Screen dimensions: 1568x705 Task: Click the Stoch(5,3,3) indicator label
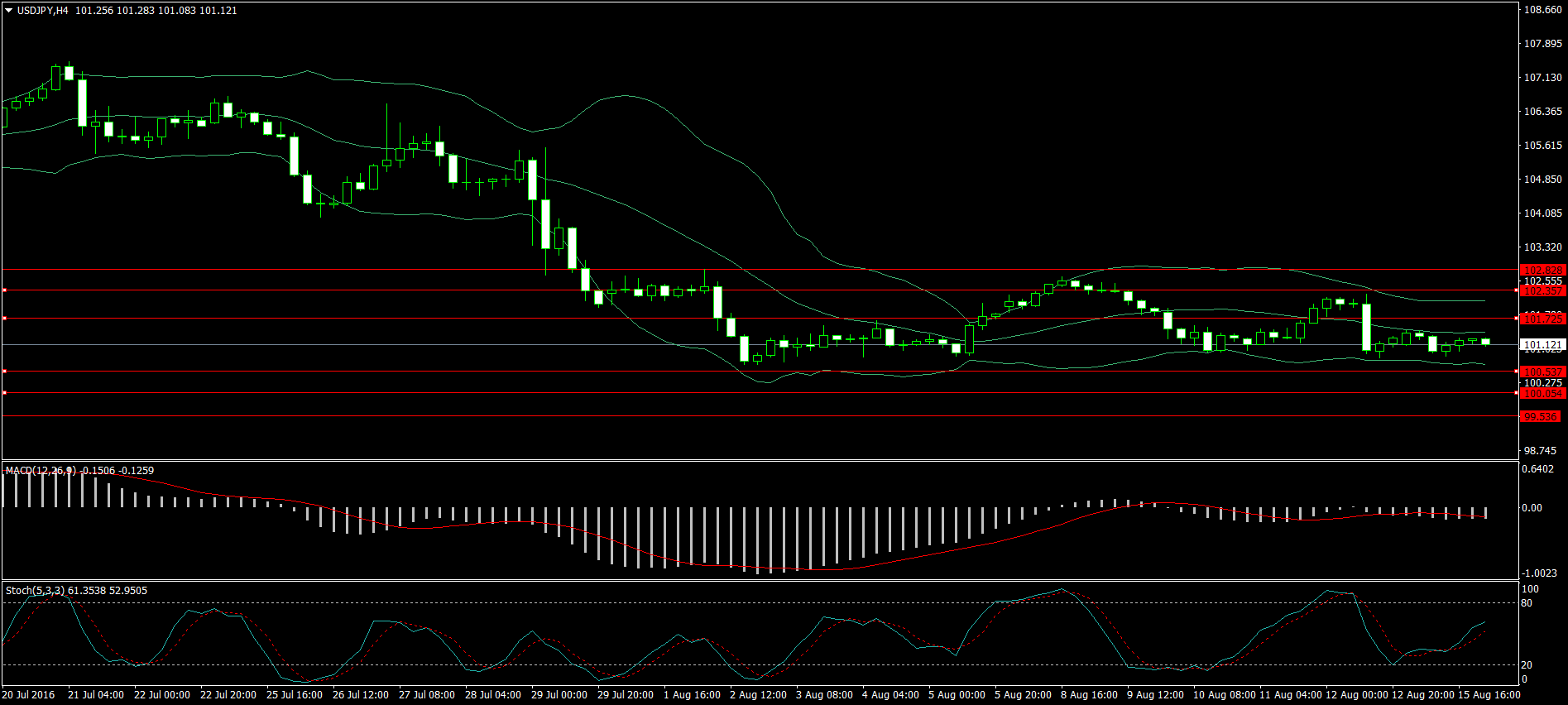click(x=35, y=591)
